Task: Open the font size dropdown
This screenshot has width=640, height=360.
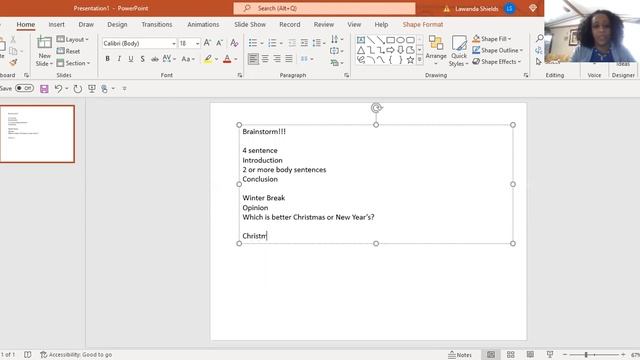Action: [198, 43]
